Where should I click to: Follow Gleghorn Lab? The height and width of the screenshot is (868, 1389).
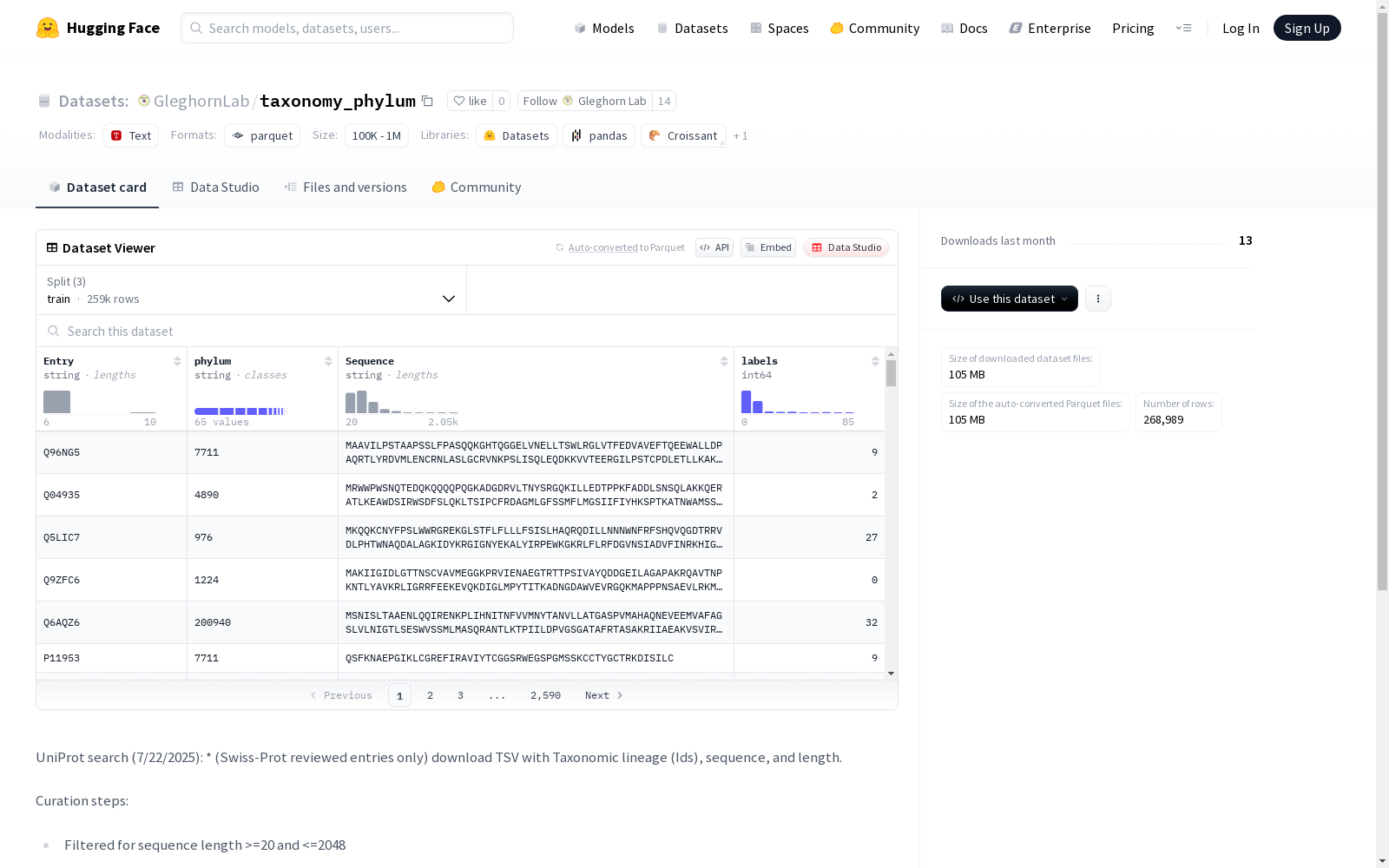coord(585,101)
